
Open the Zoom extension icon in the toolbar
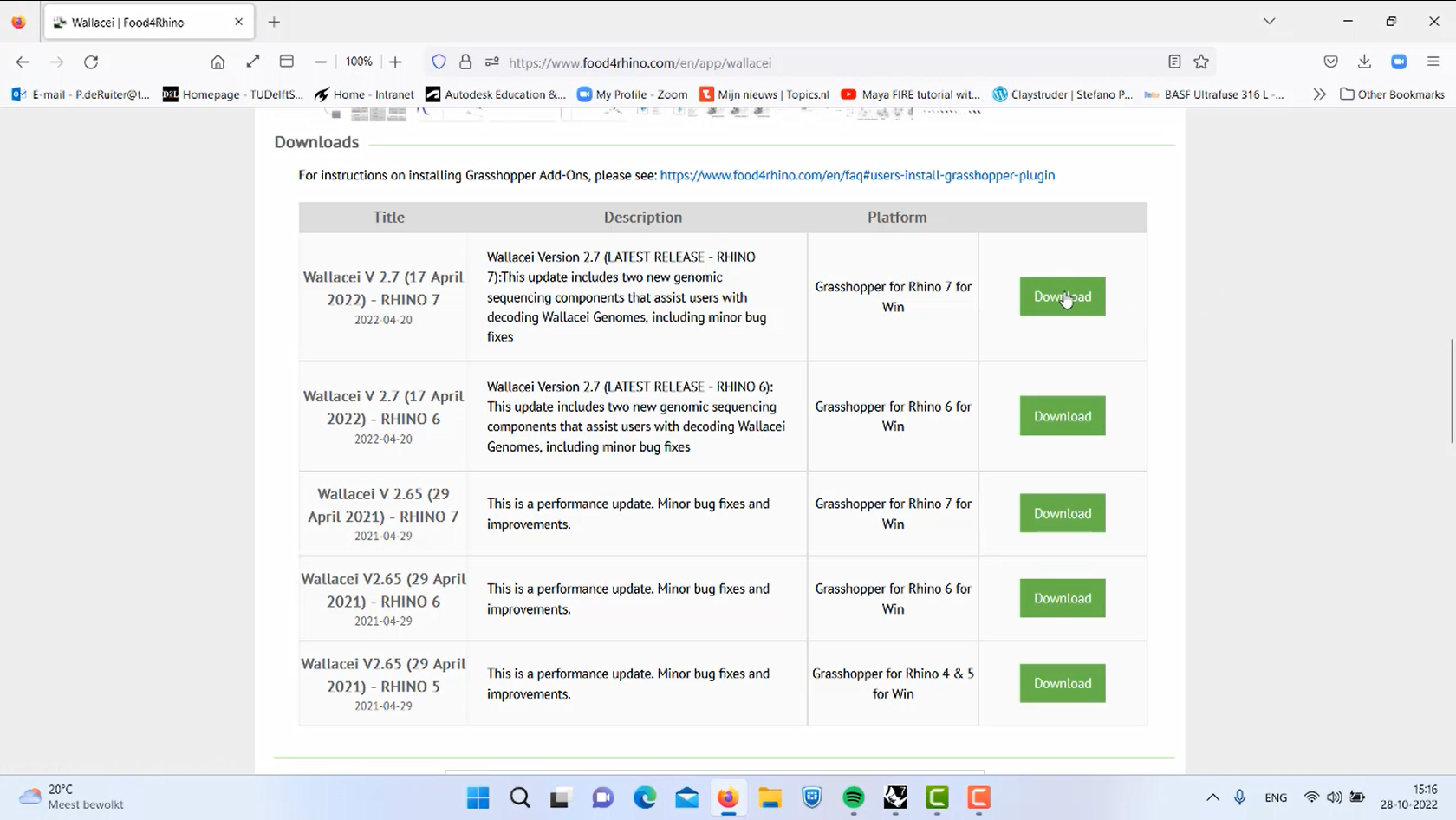coord(1399,62)
